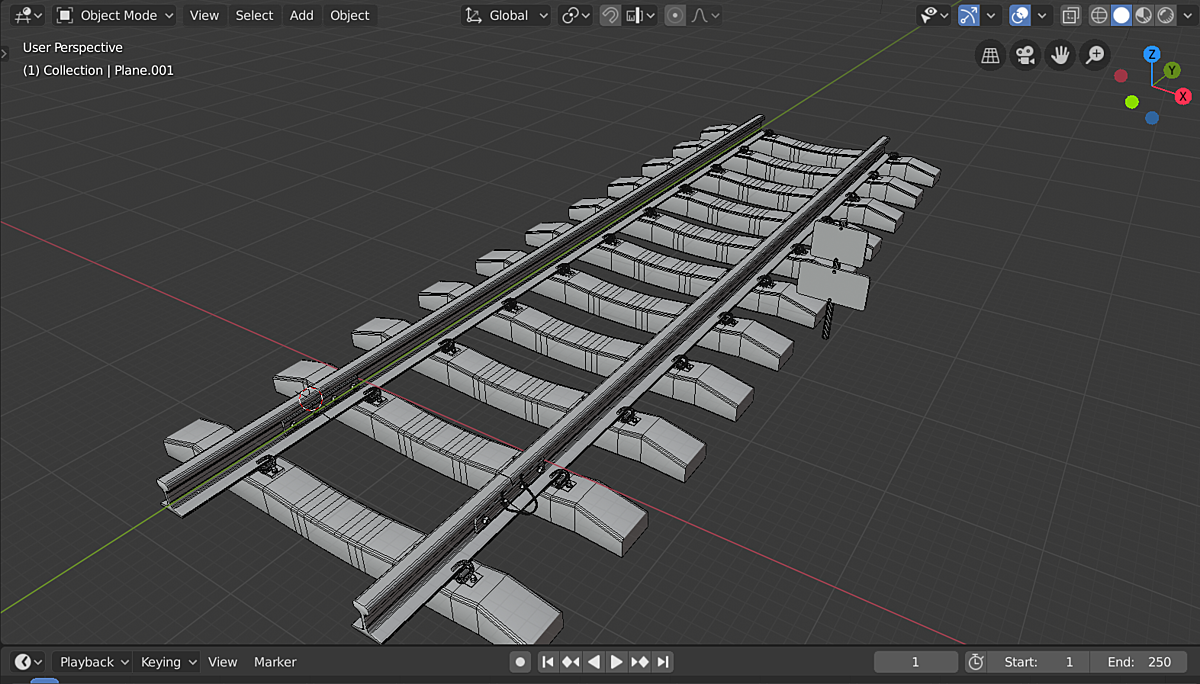This screenshot has height=684, width=1200.
Task: Click the zoom magnifier icon in viewport
Action: point(1095,55)
